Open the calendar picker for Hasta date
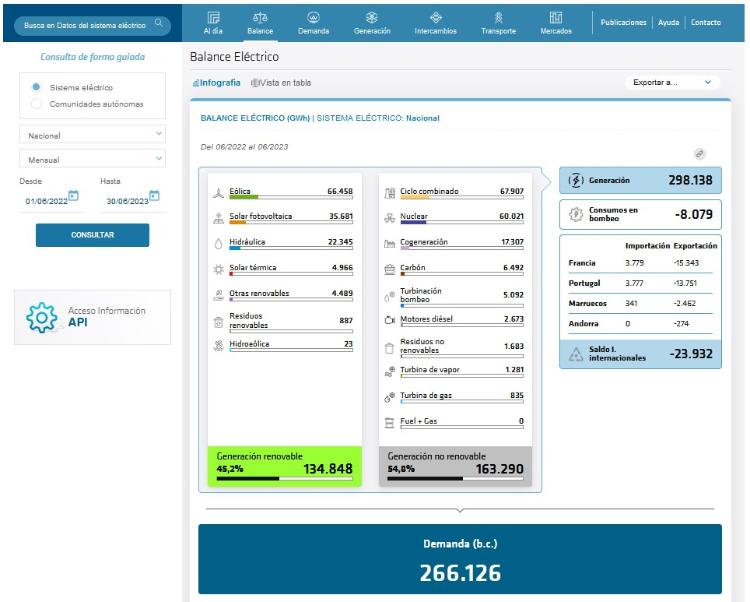 point(154,195)
